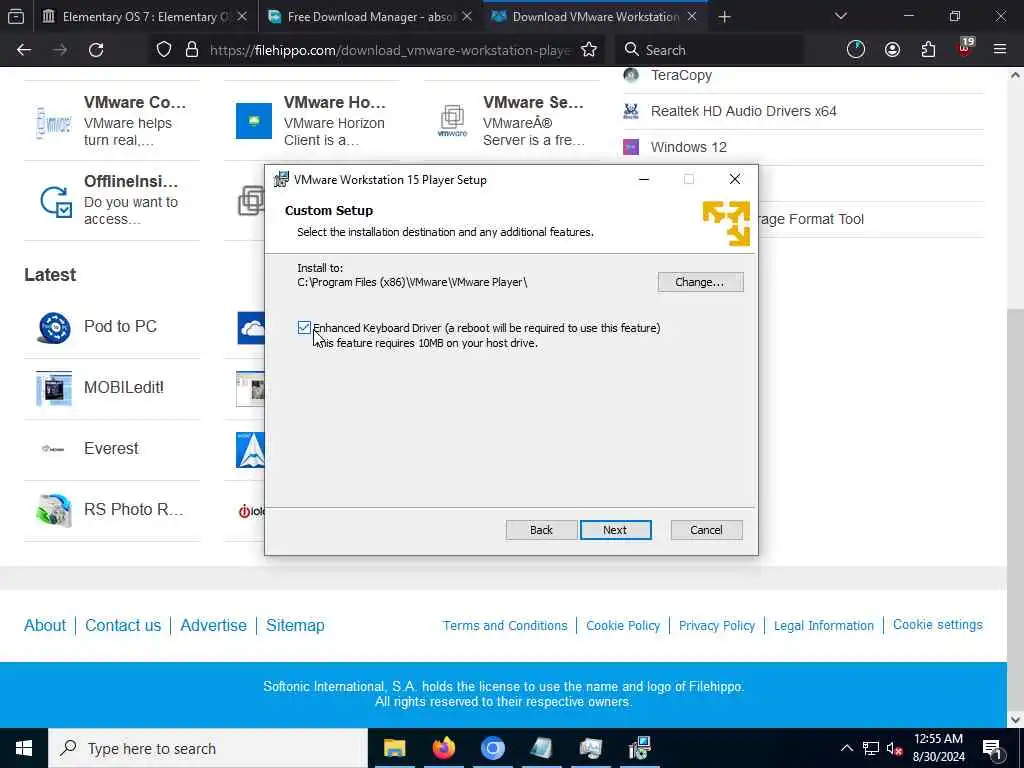
Task: Open the Firefox hamburger menu
Action: (1000, 50)
